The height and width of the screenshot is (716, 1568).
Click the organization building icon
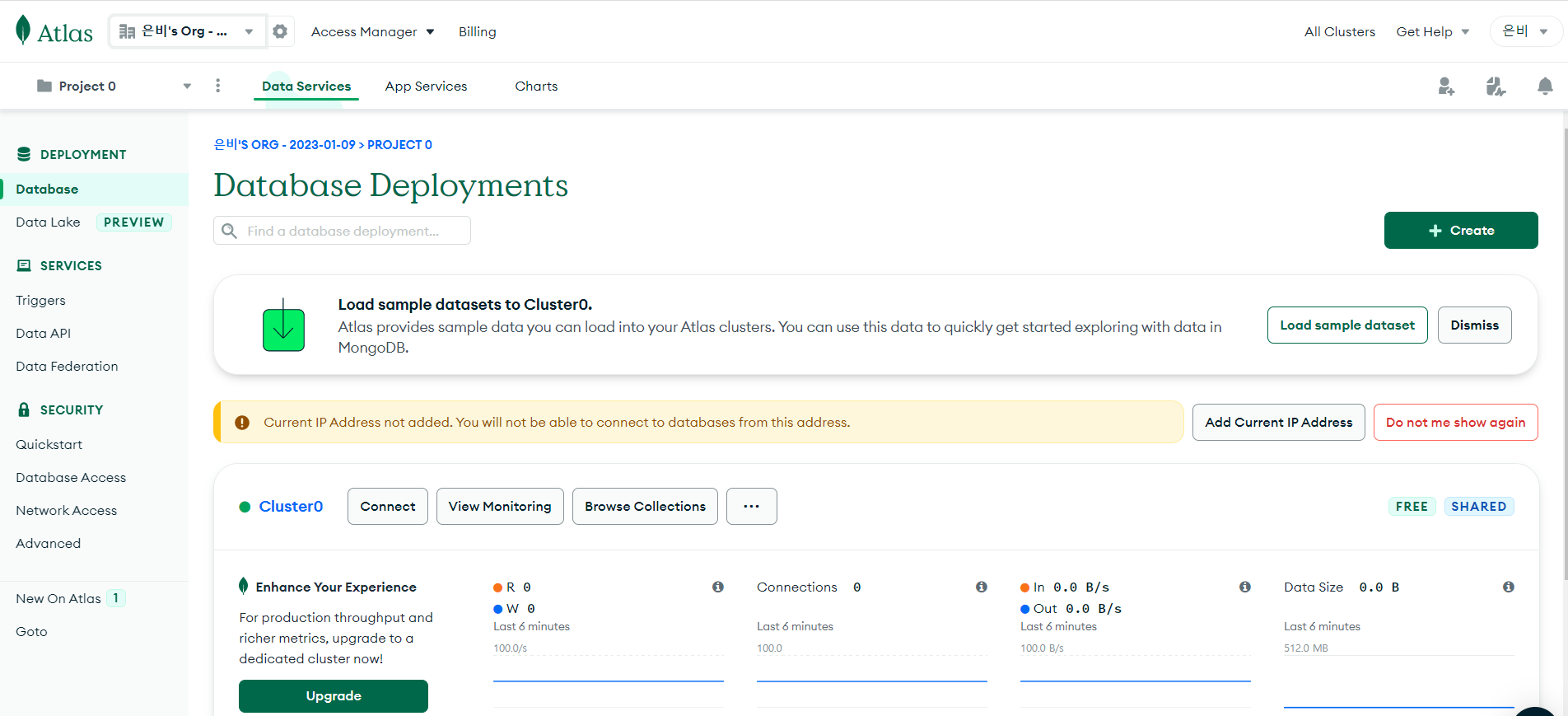tap(127, 31)
